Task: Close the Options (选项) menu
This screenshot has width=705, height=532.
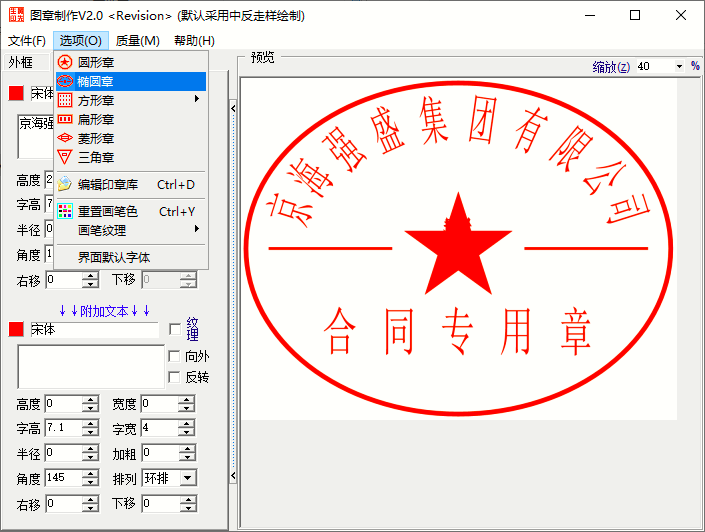Action: tap(80, 41)
